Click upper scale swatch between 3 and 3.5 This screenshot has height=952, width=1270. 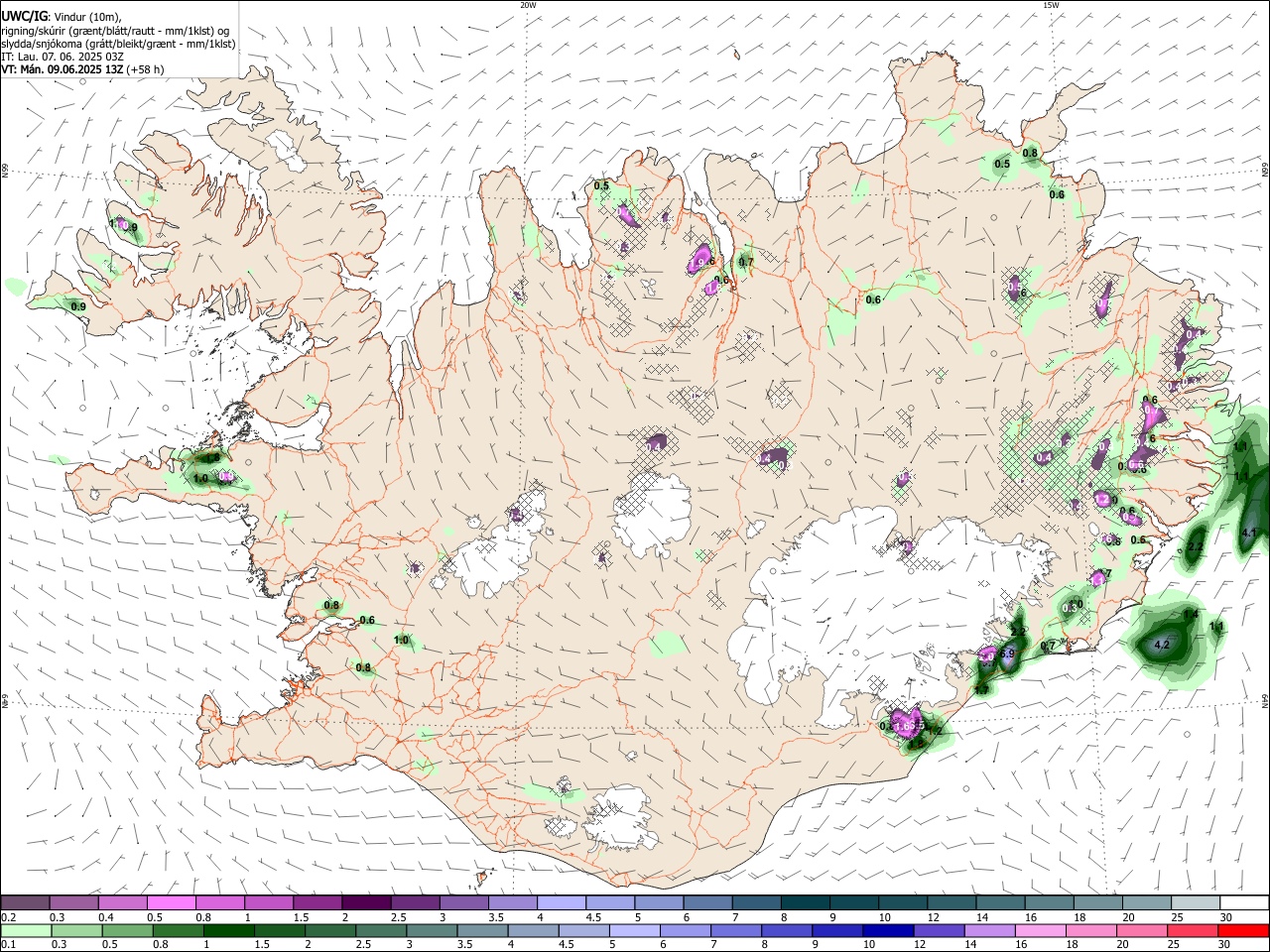pos(463,902)
